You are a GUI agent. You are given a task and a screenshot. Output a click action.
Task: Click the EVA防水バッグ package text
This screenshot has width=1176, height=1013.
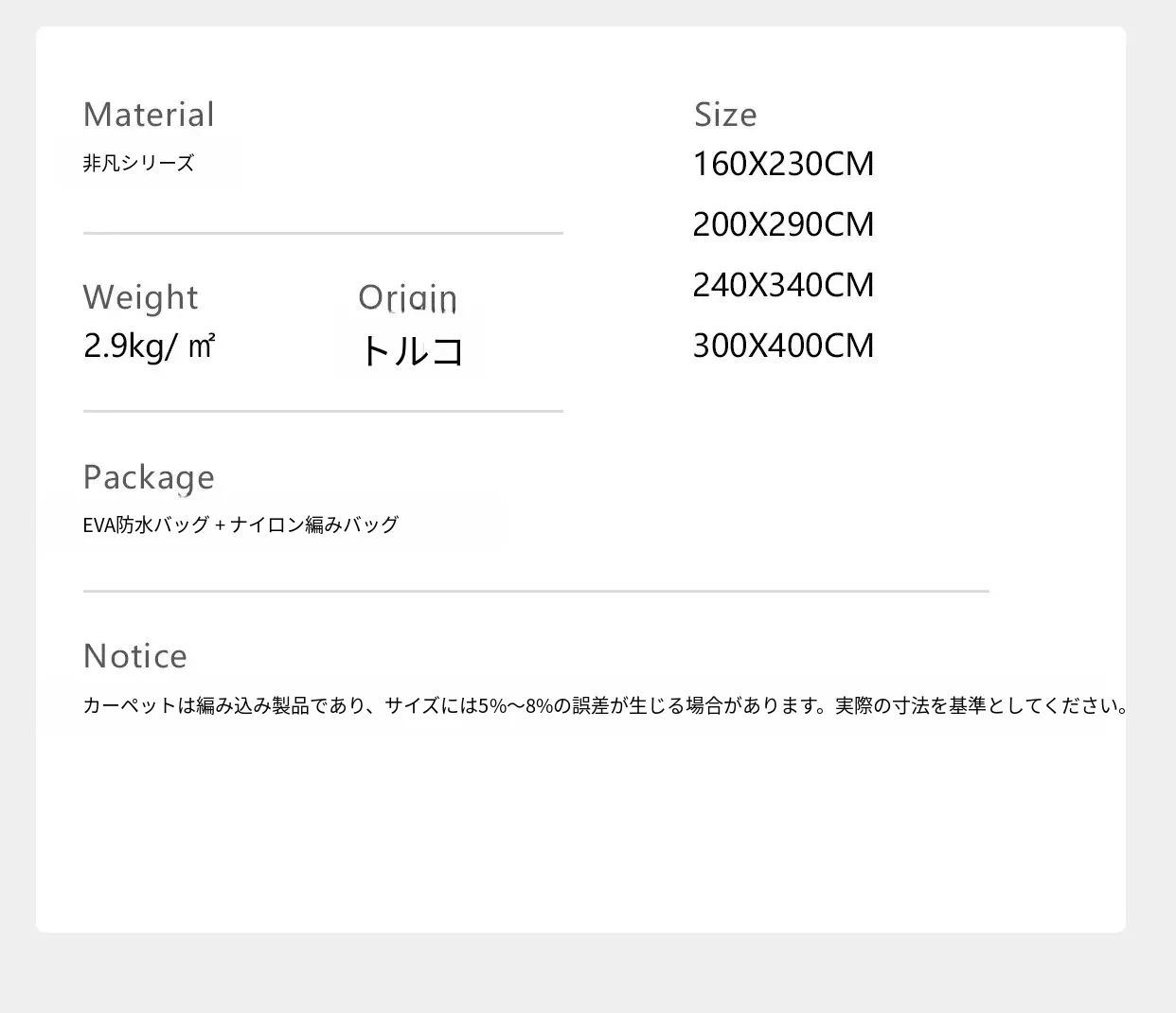tap(146, 524)
